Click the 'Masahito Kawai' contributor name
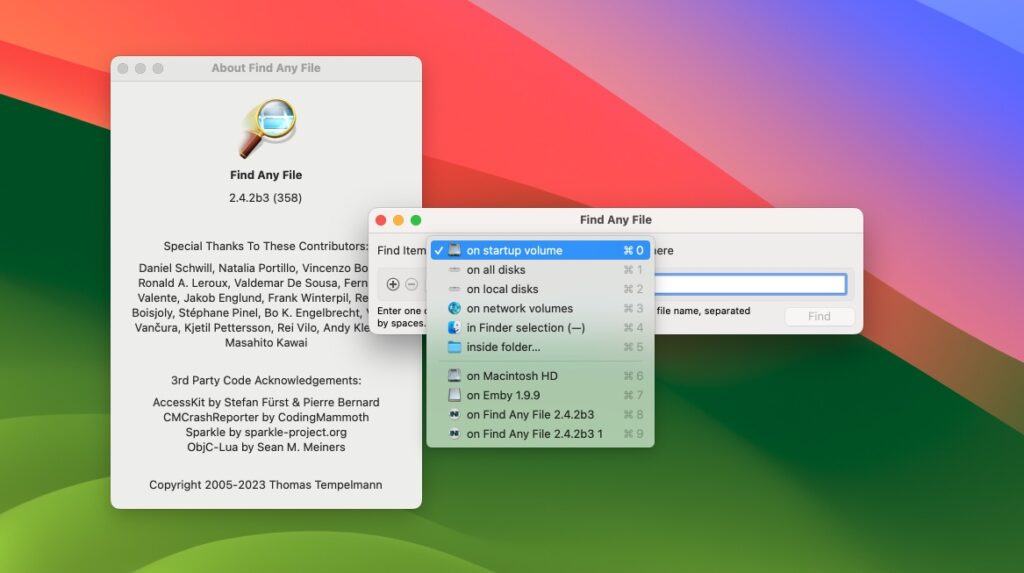 click(x=266, y=343)
